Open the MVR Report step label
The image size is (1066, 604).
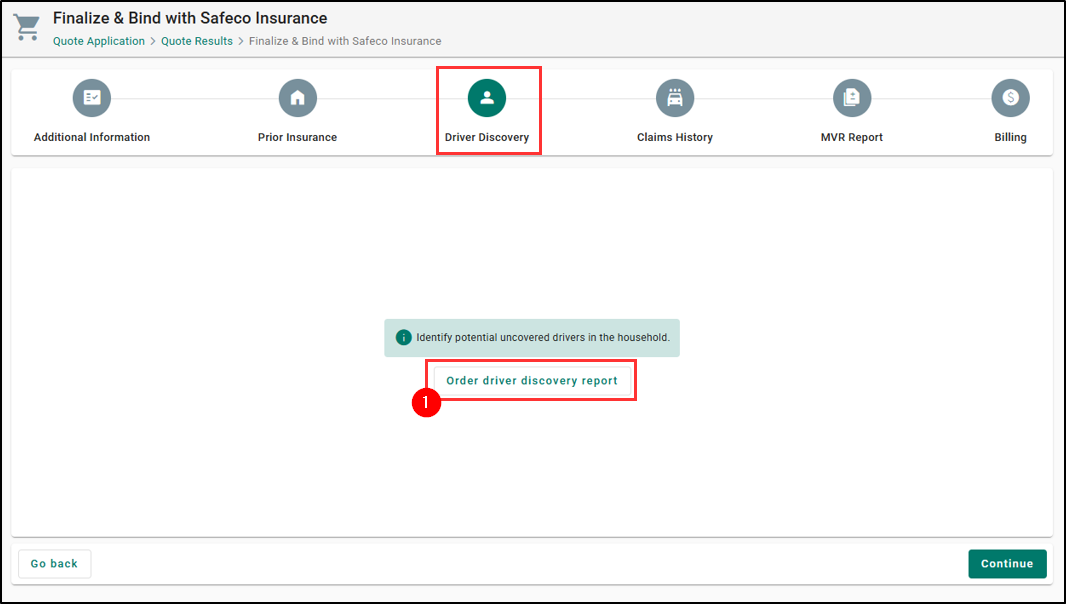point(852,137)
